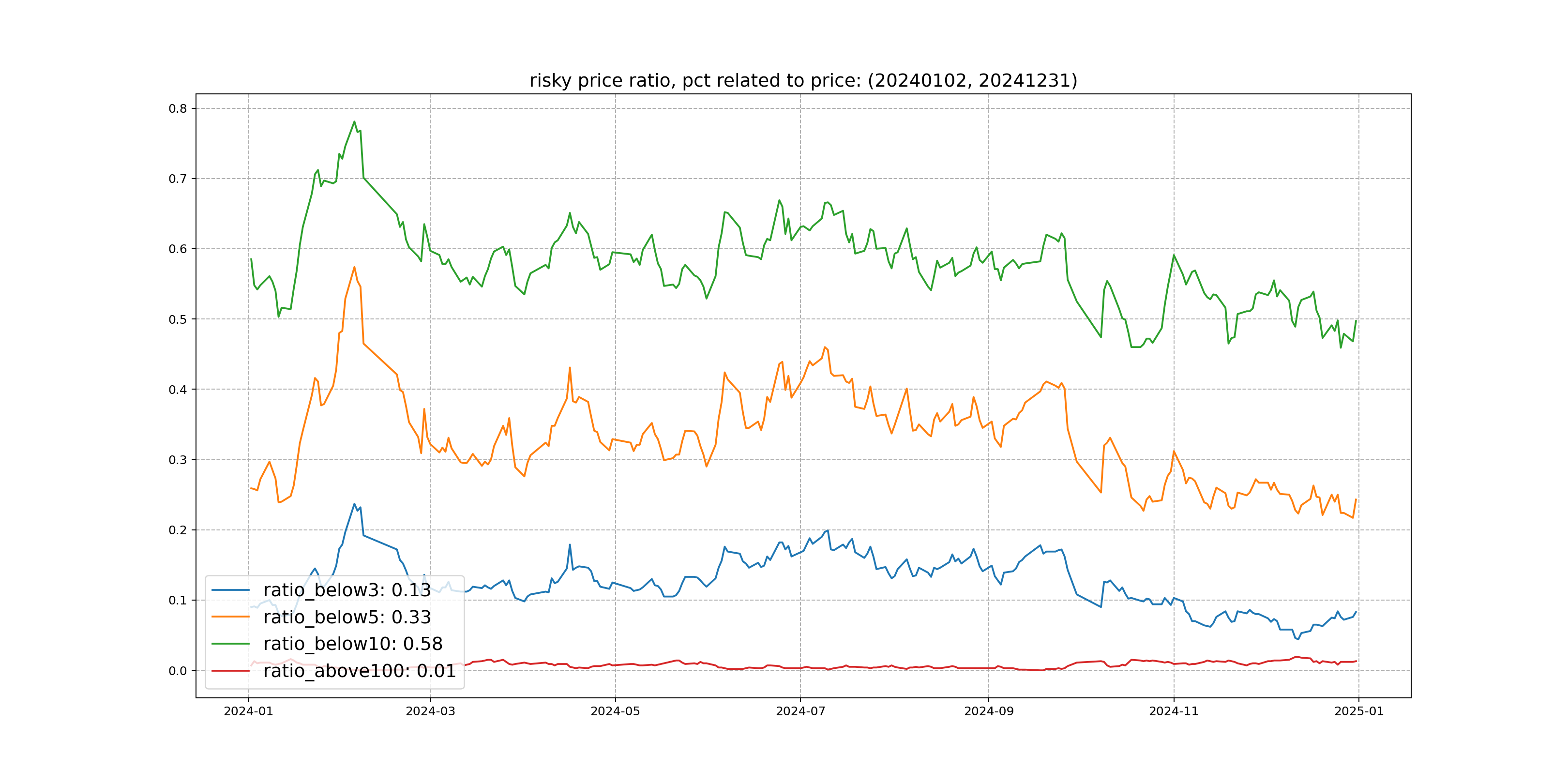Viewport: 1568px width, 784px height.
Task: Click the 0.5 y-axis tick label
Action: (178, 319)
